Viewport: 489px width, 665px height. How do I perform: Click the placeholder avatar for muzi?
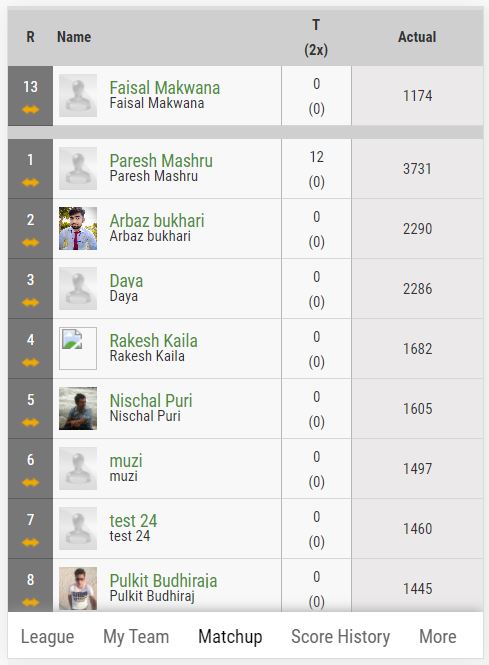pos(78,468)
